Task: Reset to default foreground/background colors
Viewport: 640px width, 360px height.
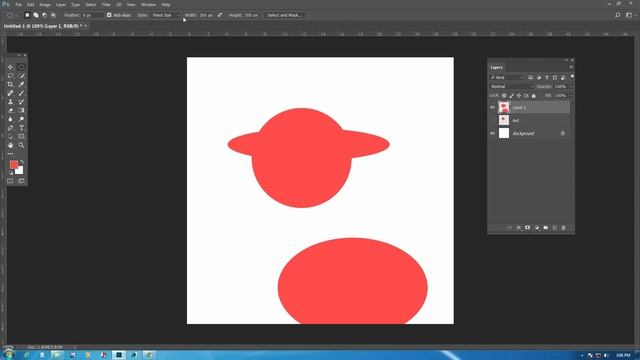Action: coord(11,173)
